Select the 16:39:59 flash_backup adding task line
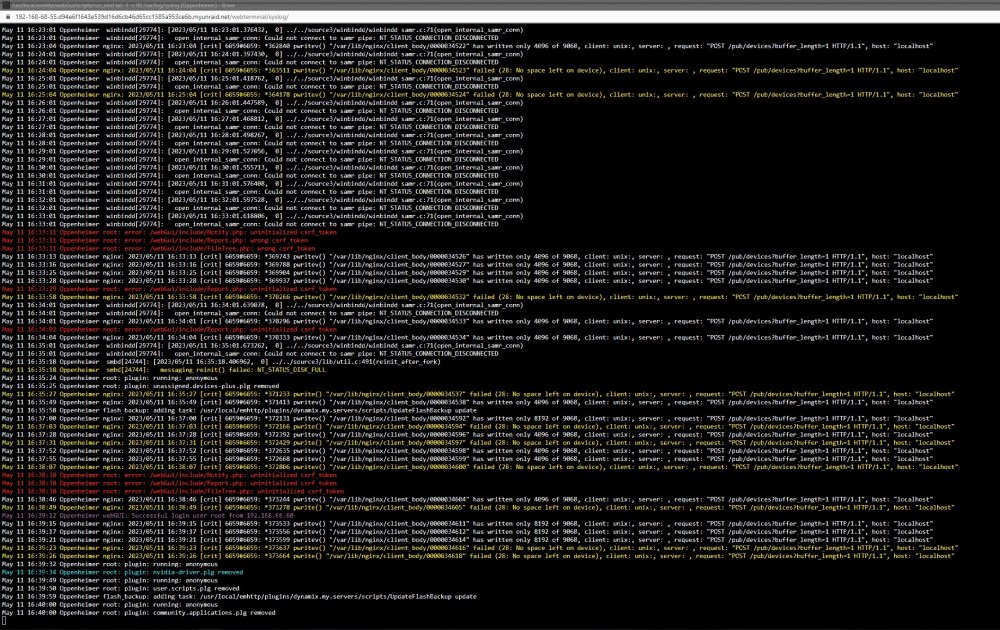This screenshot has width=1000, height=630. click(x=239, y=596)
